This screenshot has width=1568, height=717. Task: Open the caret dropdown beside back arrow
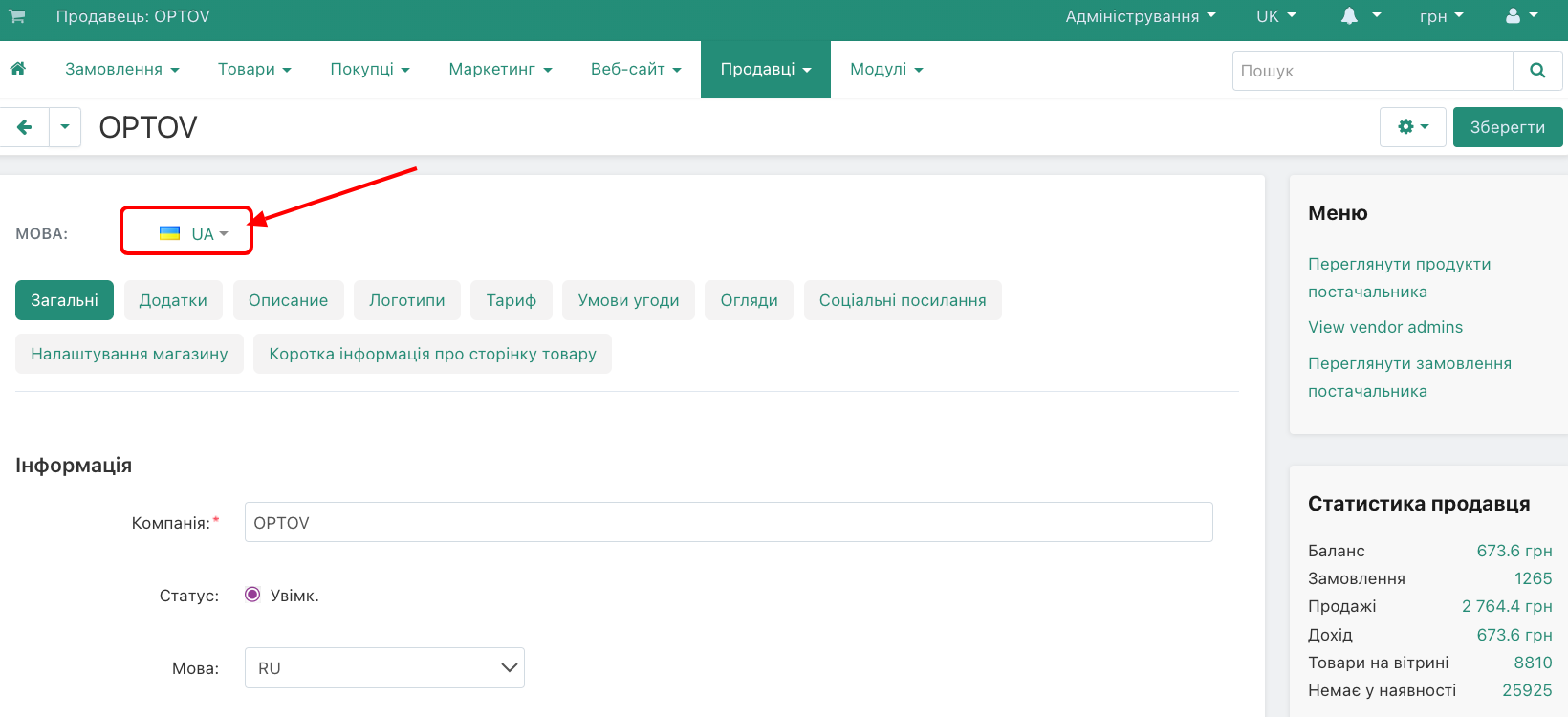pyautogui.click(x=65, y=127)
